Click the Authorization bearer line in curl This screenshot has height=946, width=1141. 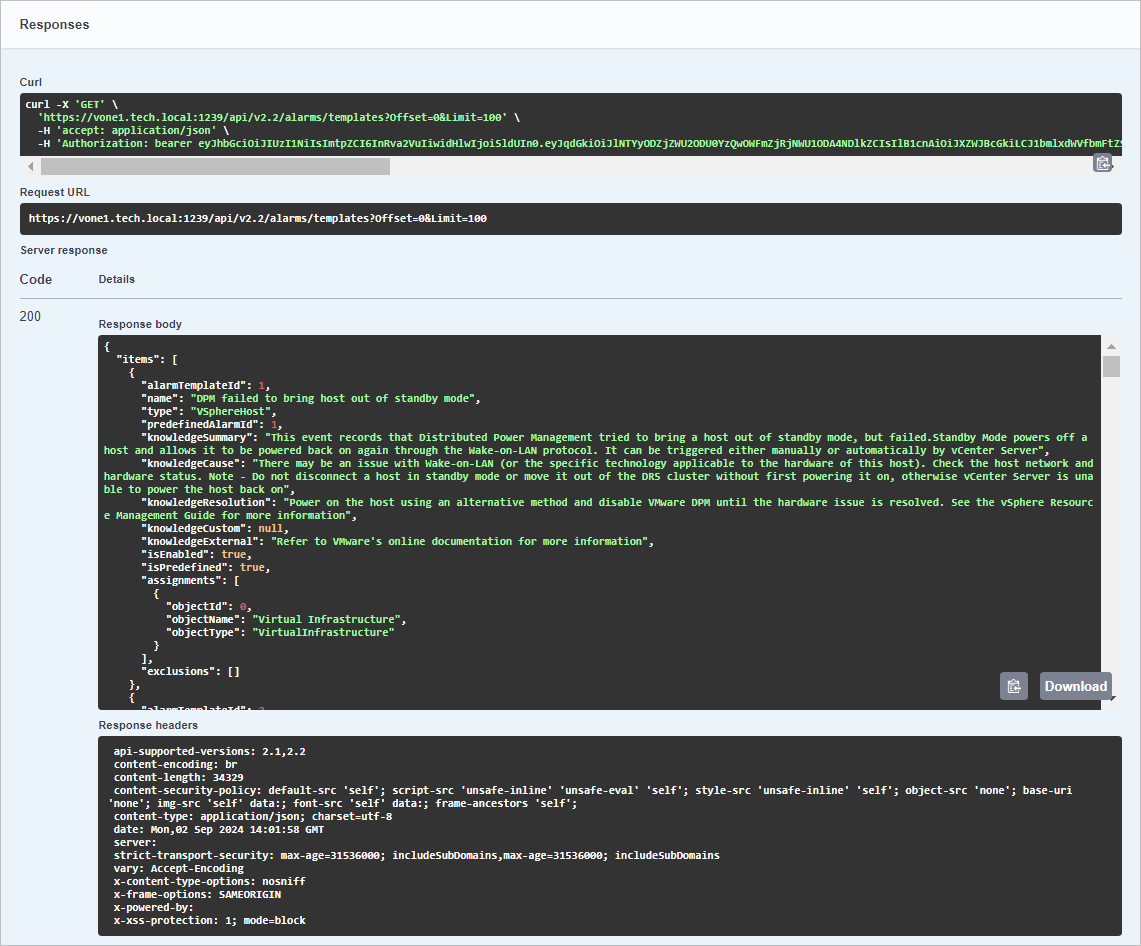[579, 144]
